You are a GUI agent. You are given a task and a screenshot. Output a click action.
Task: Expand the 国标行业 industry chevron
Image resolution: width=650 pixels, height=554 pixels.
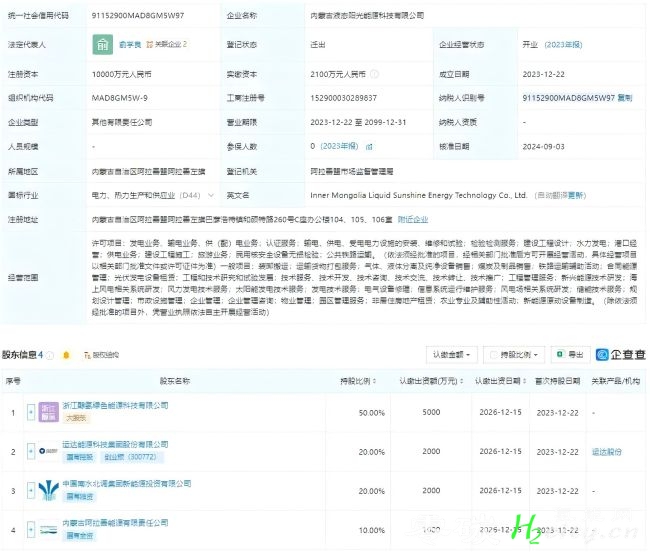[x=211, y=195]
